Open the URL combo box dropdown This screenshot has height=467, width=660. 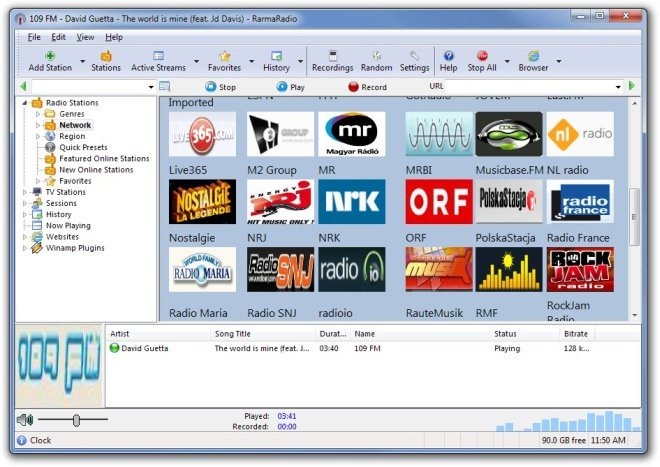click(x=618, y=87)
